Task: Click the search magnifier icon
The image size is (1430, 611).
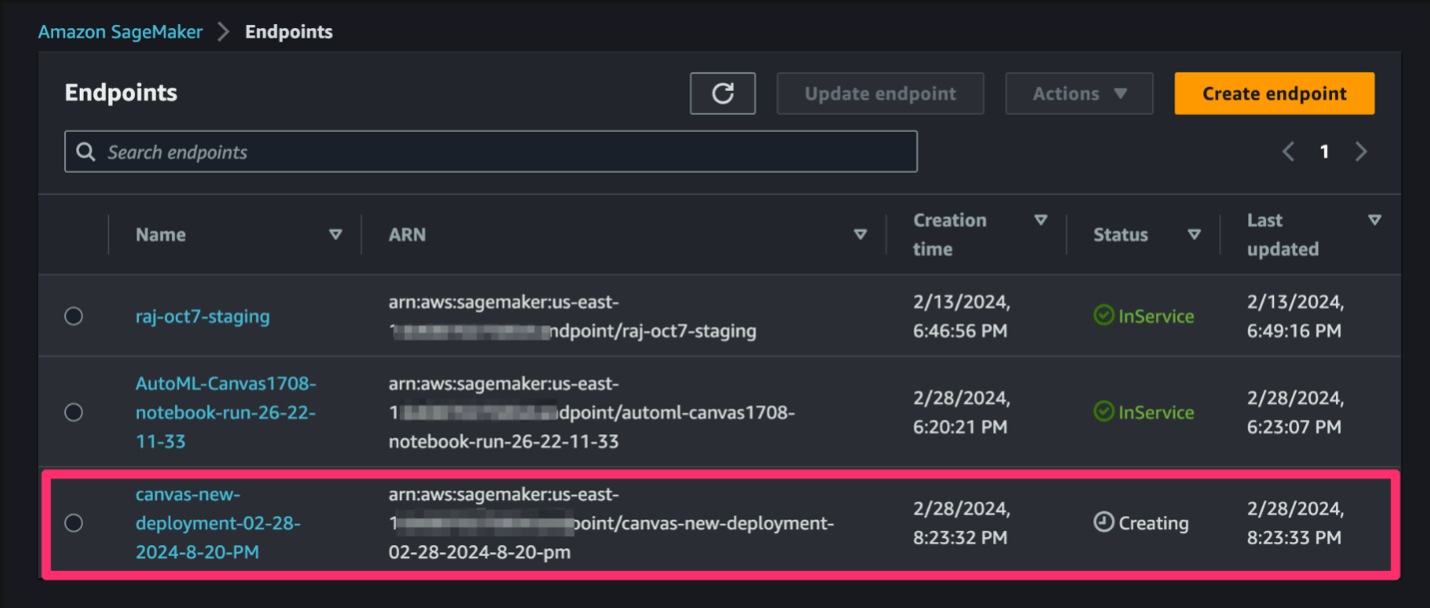Action: [x=86, y=151]
